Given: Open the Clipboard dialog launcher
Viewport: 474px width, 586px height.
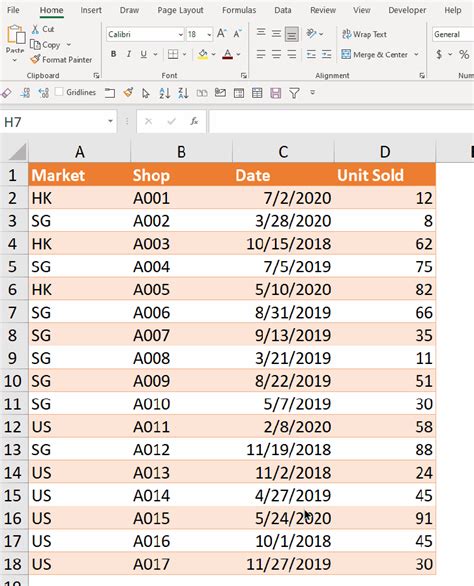Looking at the screenshot, I should pyautogui.click(x=96, y=76).
